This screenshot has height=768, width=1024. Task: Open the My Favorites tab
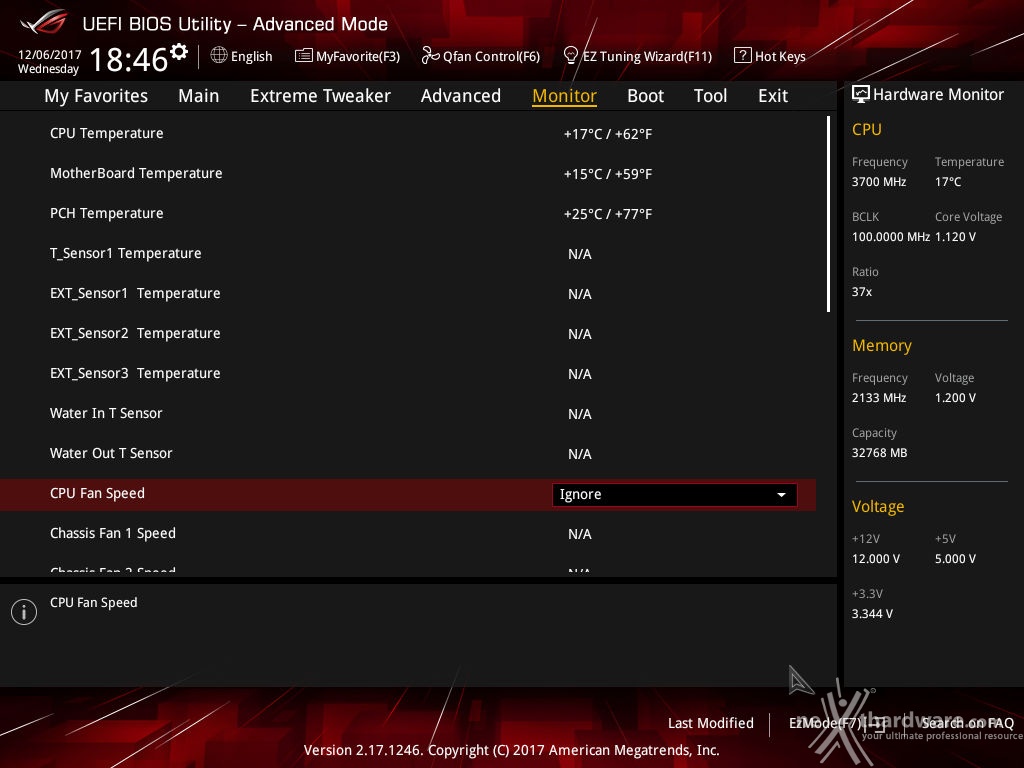pos(96,96)
